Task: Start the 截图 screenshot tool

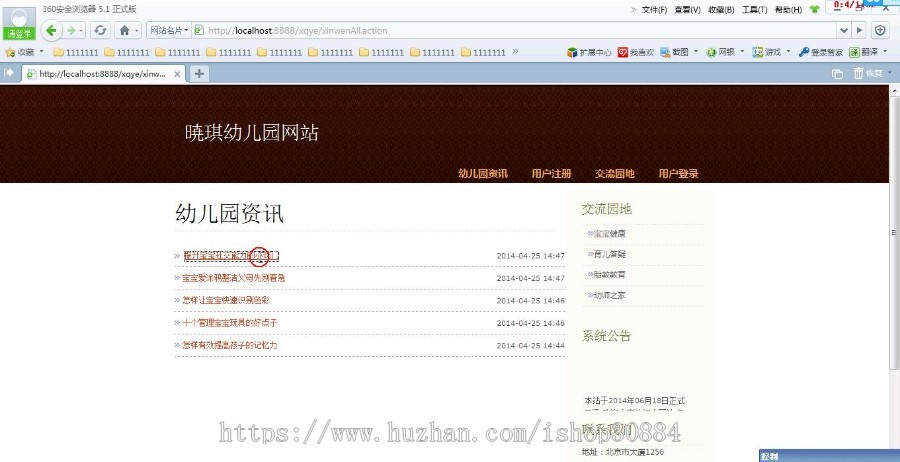Action: pyautogui.click(x=674, y=52)
